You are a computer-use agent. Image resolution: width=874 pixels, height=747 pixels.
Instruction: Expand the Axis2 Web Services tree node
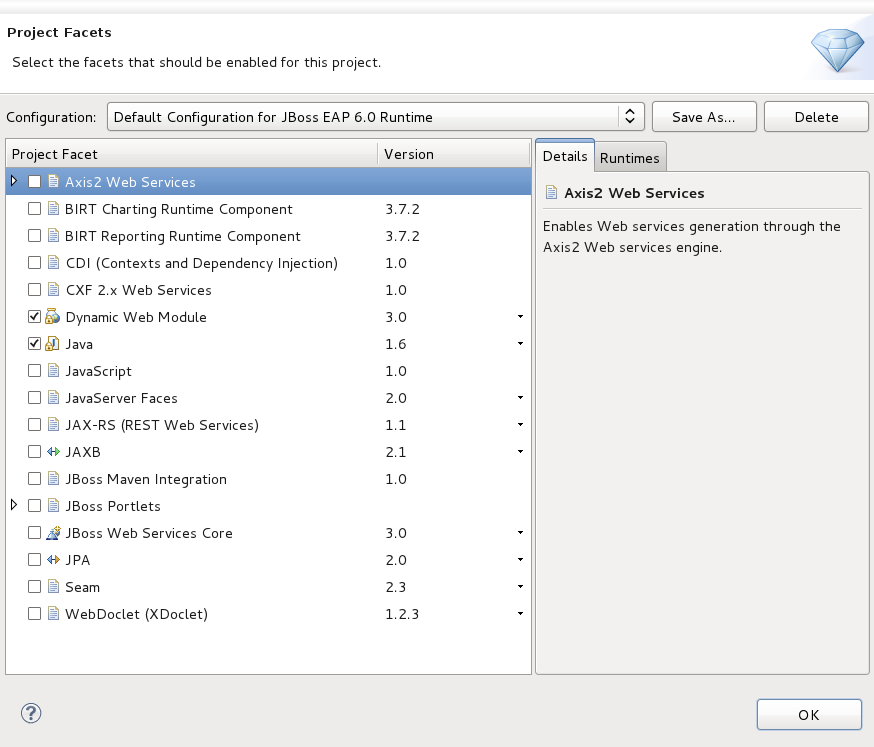pos(14,181)
